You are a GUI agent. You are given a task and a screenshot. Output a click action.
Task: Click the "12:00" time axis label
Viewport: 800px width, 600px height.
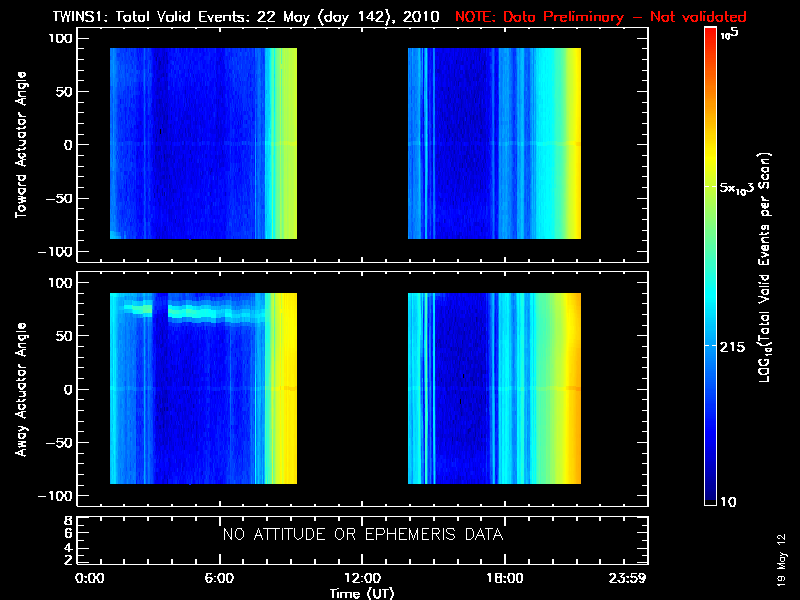tap(362, 578)
